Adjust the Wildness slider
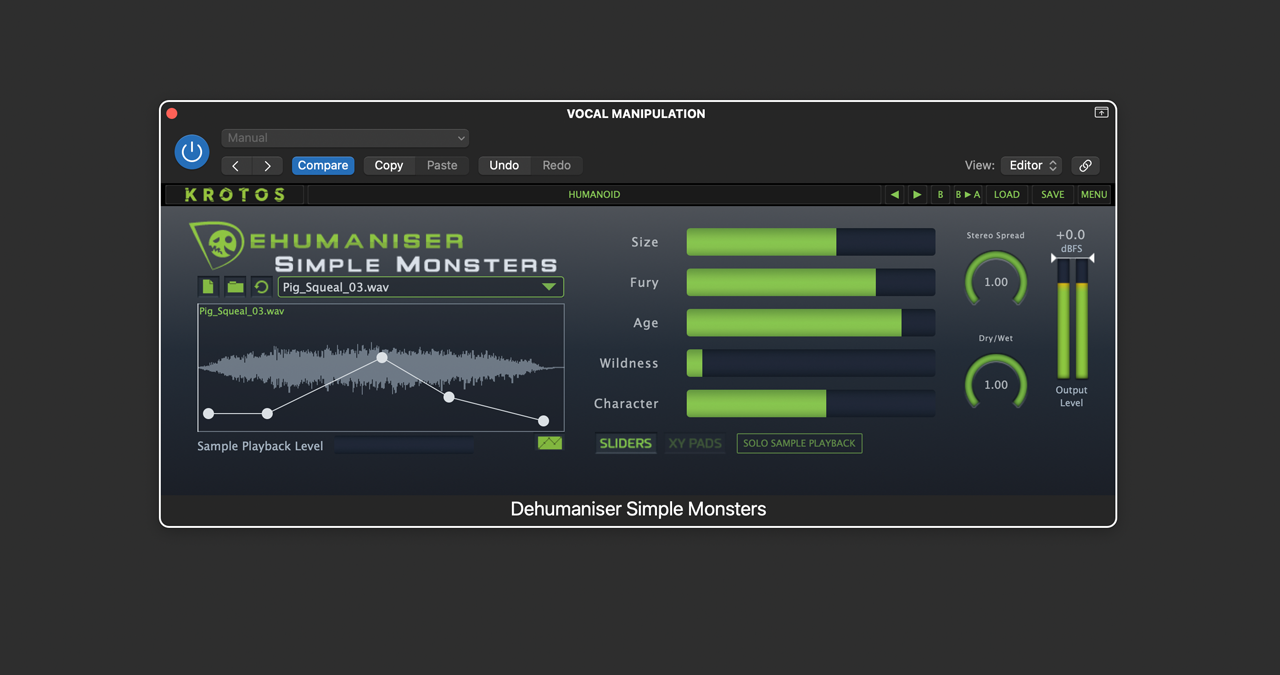The width and height of the screenshot is (1280, 675). pos(811,363)
